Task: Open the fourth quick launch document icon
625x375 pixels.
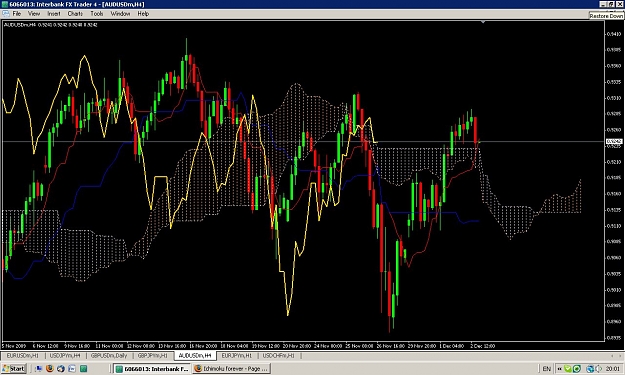Action: [72, 369]
